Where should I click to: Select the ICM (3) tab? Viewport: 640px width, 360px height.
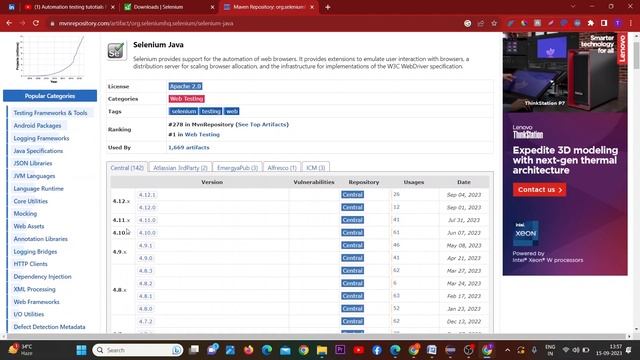click(316, 168)
